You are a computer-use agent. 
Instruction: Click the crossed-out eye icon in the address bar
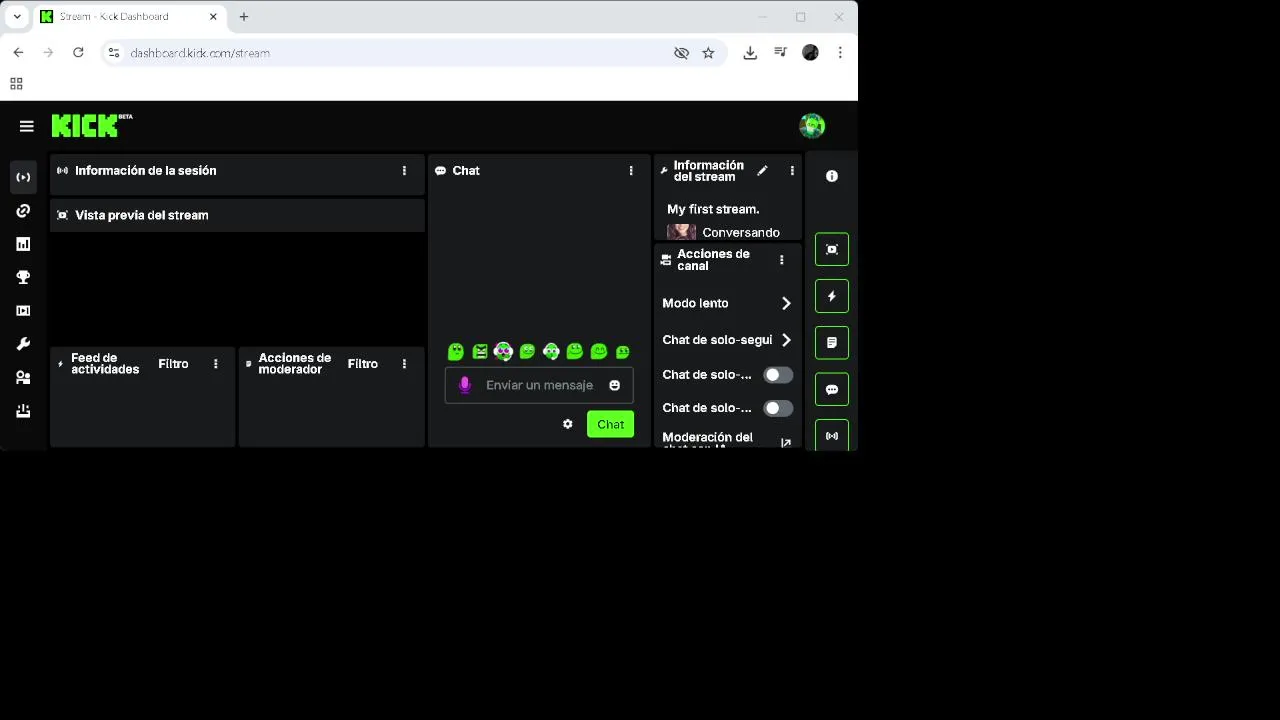pyautogui.click(x=681, y=53)
